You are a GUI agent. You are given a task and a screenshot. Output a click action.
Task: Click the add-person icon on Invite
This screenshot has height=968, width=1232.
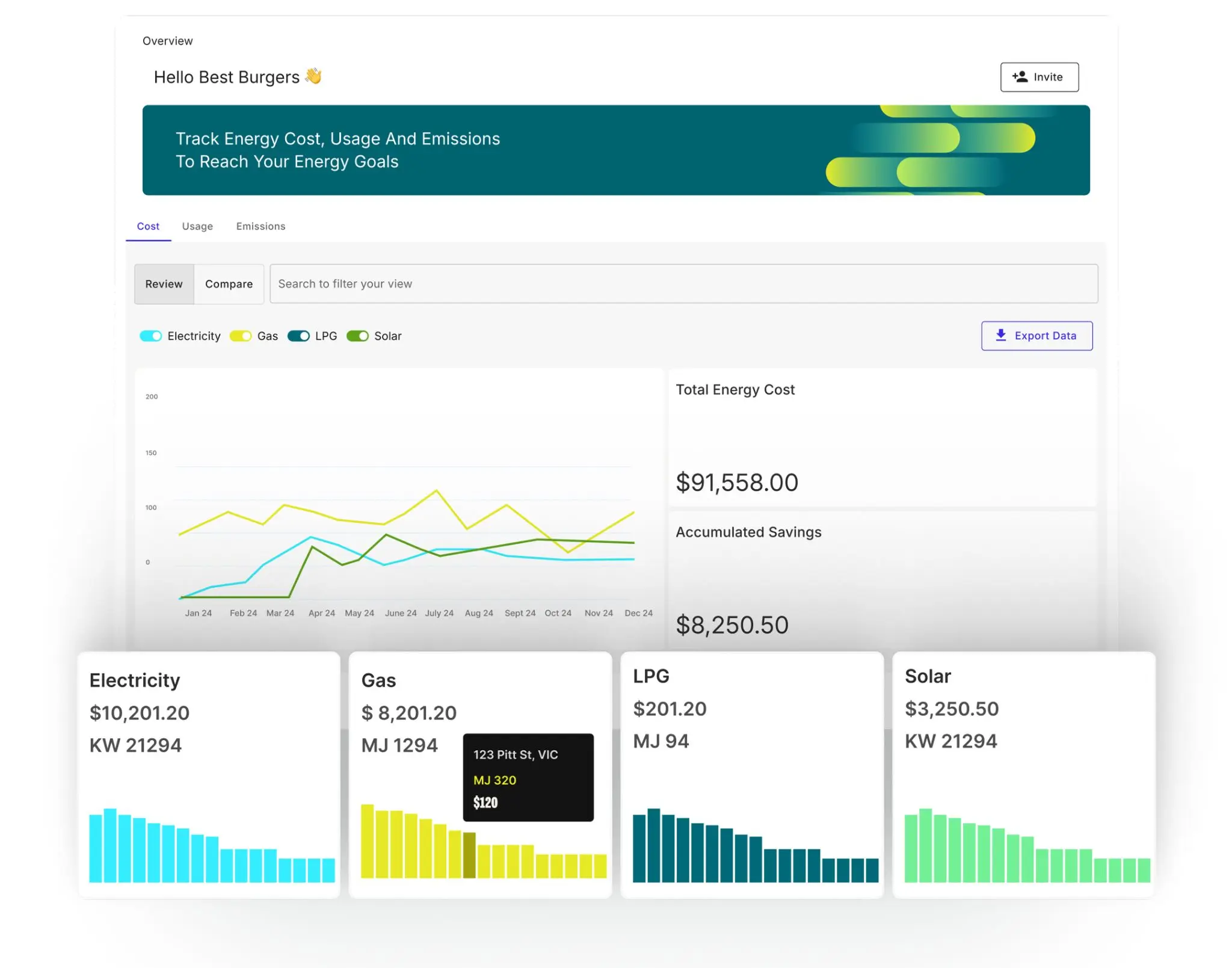pyautogui.click(x=1020, y=76)
